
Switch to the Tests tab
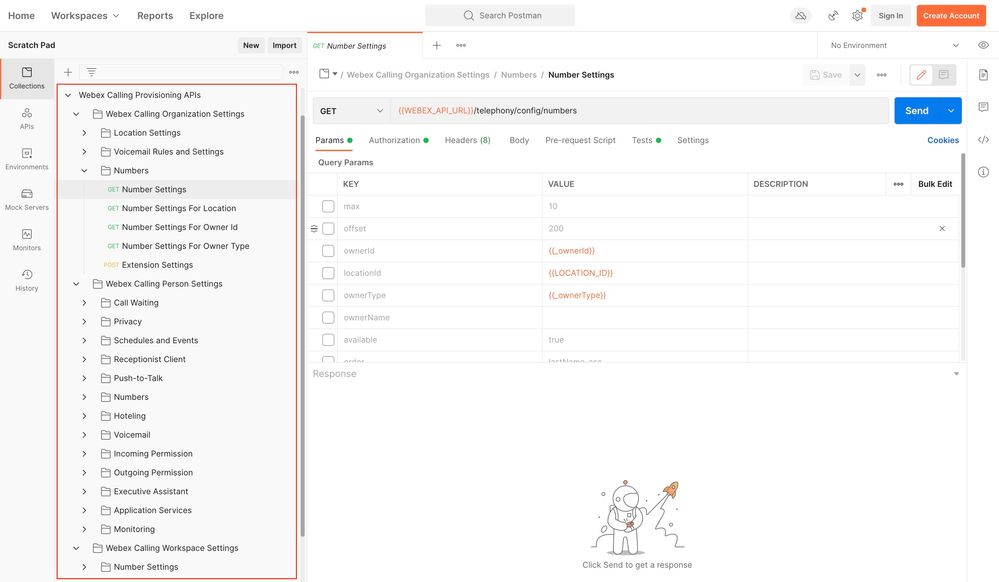(646, 140)
